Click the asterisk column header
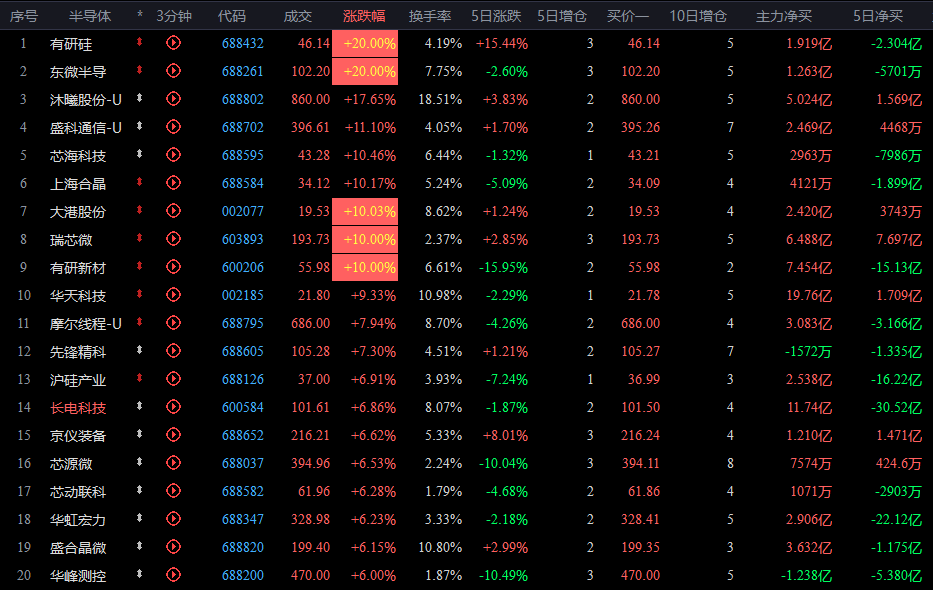Viewport: 933px width, 590px height. [140, 15]
